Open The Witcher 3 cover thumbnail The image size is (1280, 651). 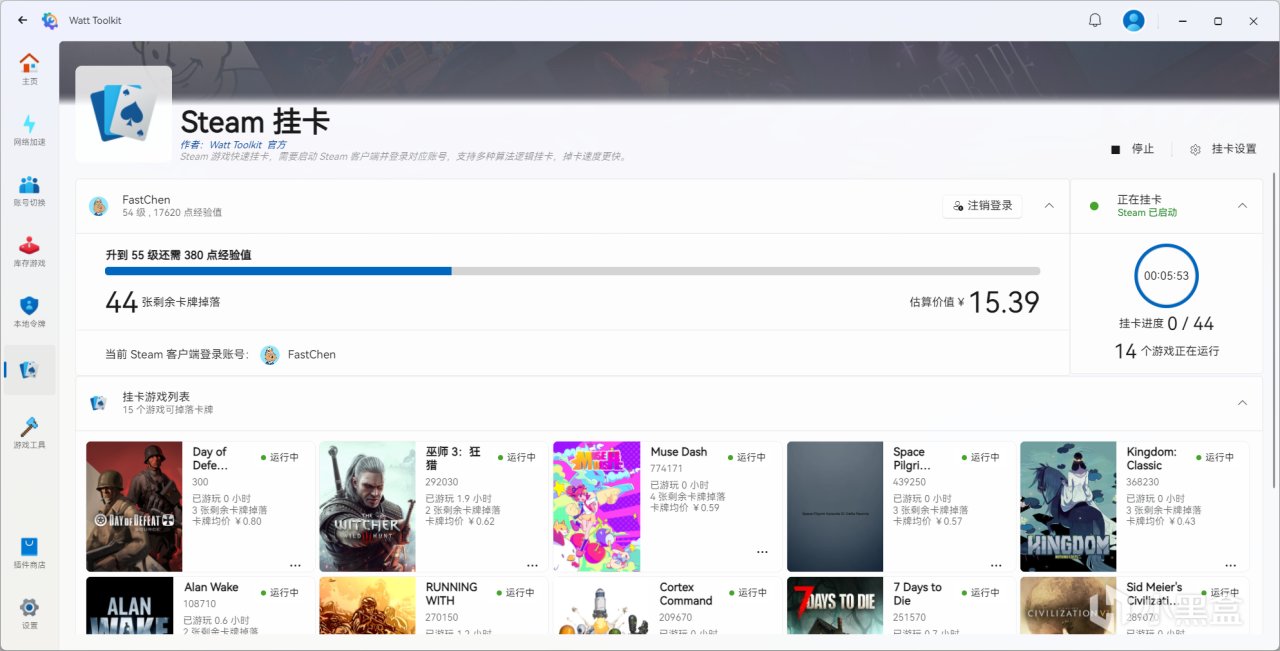pos(367,507)
